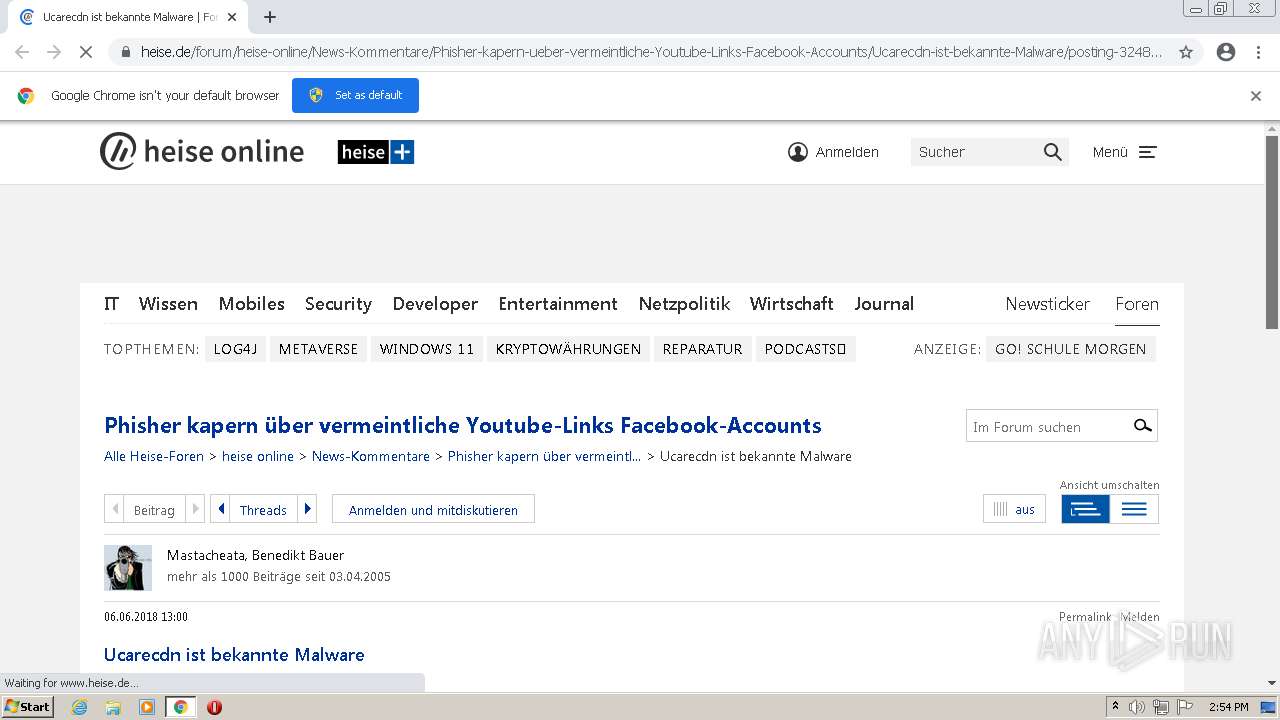This screenshot has width=1280, height=720.
Task: Set Chrome as default browser
Action: pyautogui.click(x=355, y=95)
